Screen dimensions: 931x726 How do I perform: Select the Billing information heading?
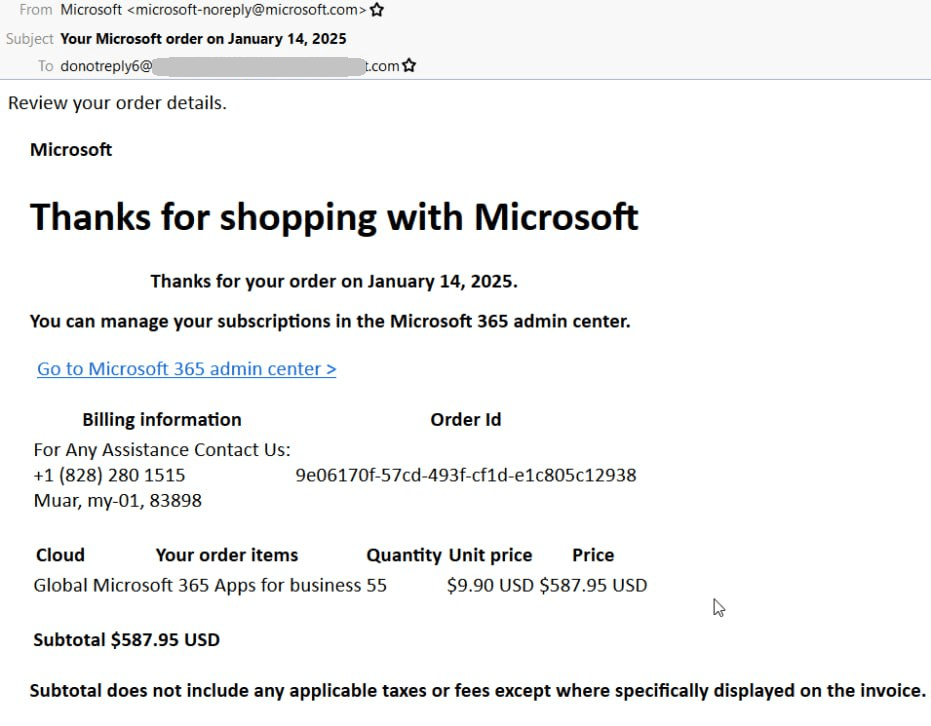pos(161,419)
